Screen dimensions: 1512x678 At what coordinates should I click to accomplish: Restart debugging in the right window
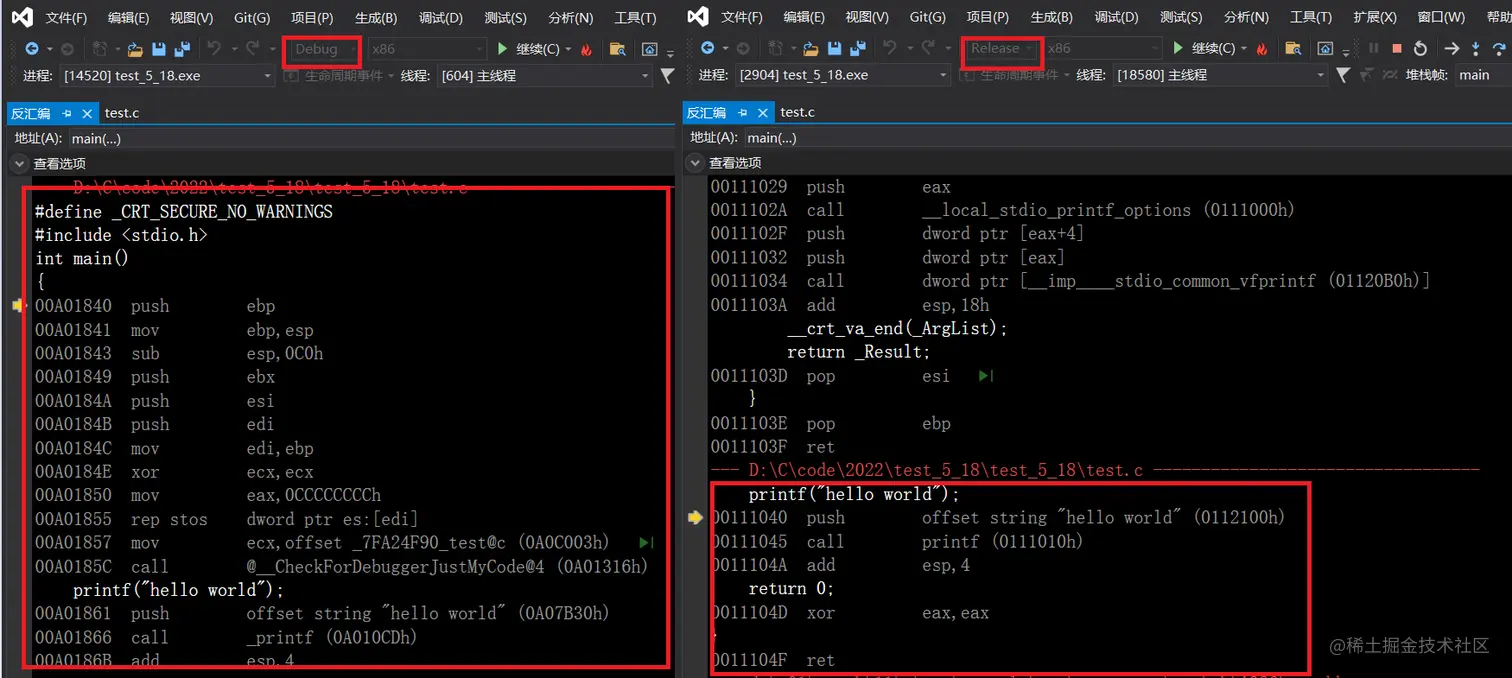tap(1420, 48)
